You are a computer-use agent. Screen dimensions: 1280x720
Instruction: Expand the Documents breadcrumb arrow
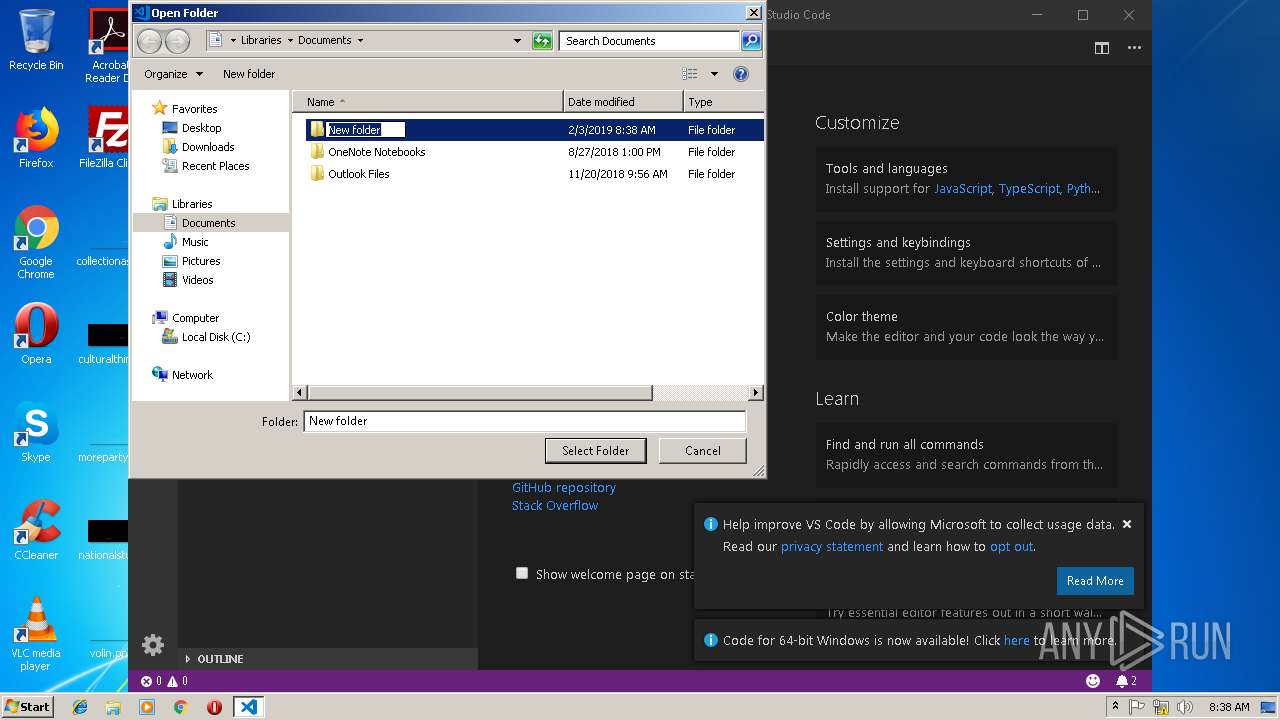click(360, 41)
